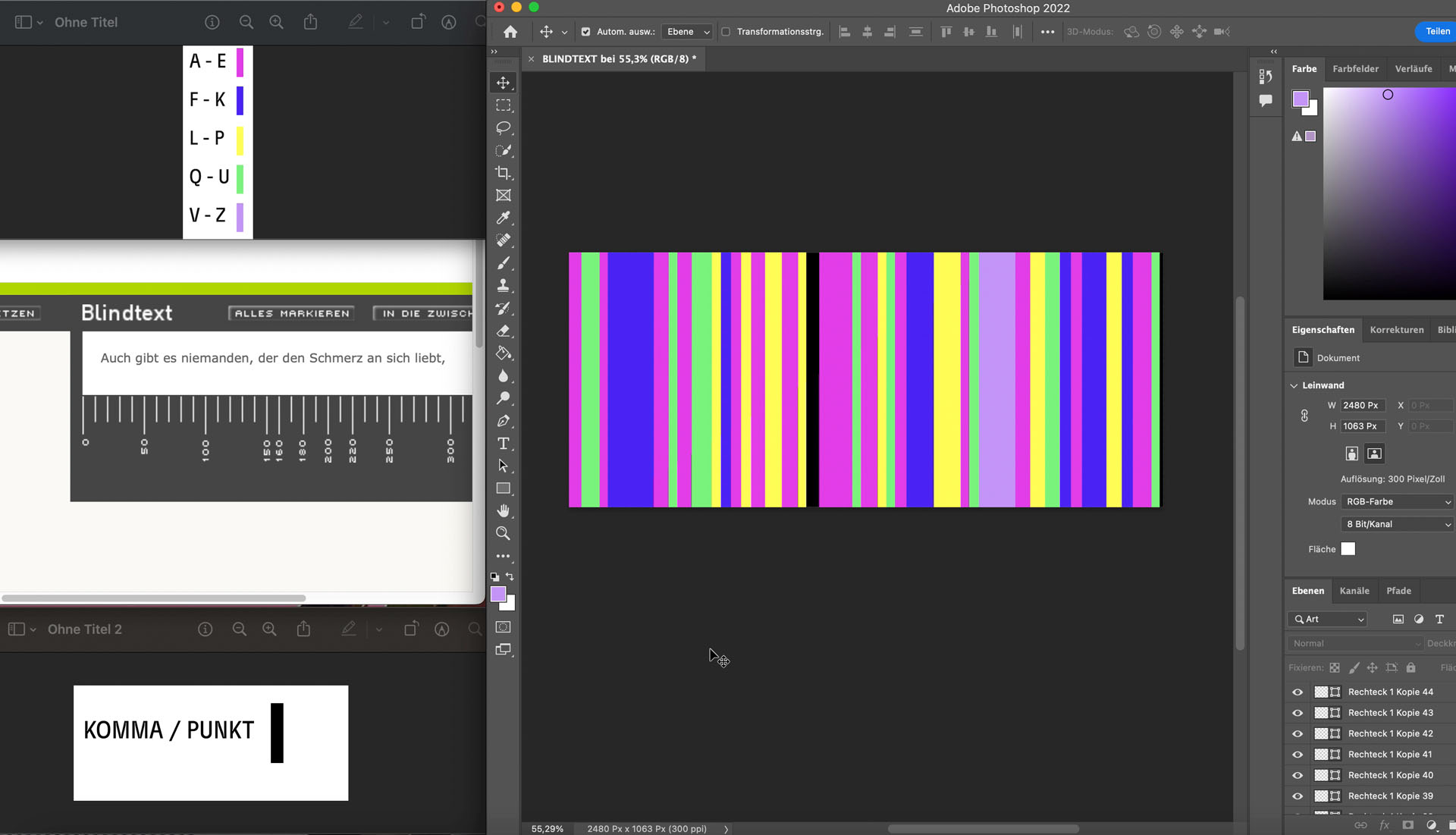Set canvas to landscape orientation
1456x835 pixels.
coord(1374,454)
